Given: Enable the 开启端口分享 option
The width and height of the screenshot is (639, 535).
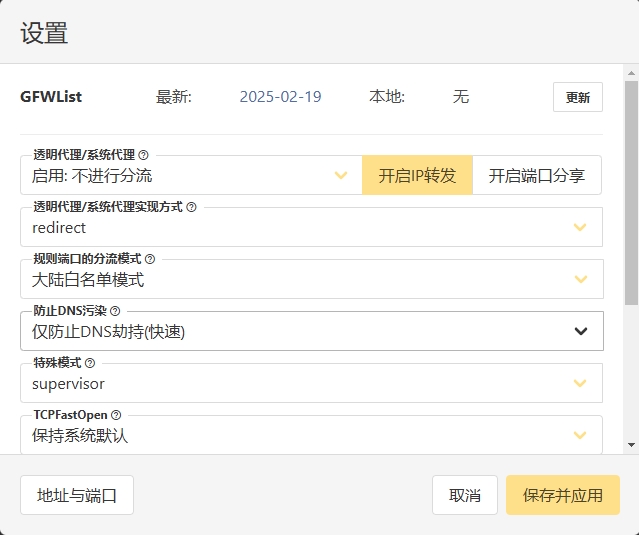Looking at the screenshot, I should click(537, 175).
